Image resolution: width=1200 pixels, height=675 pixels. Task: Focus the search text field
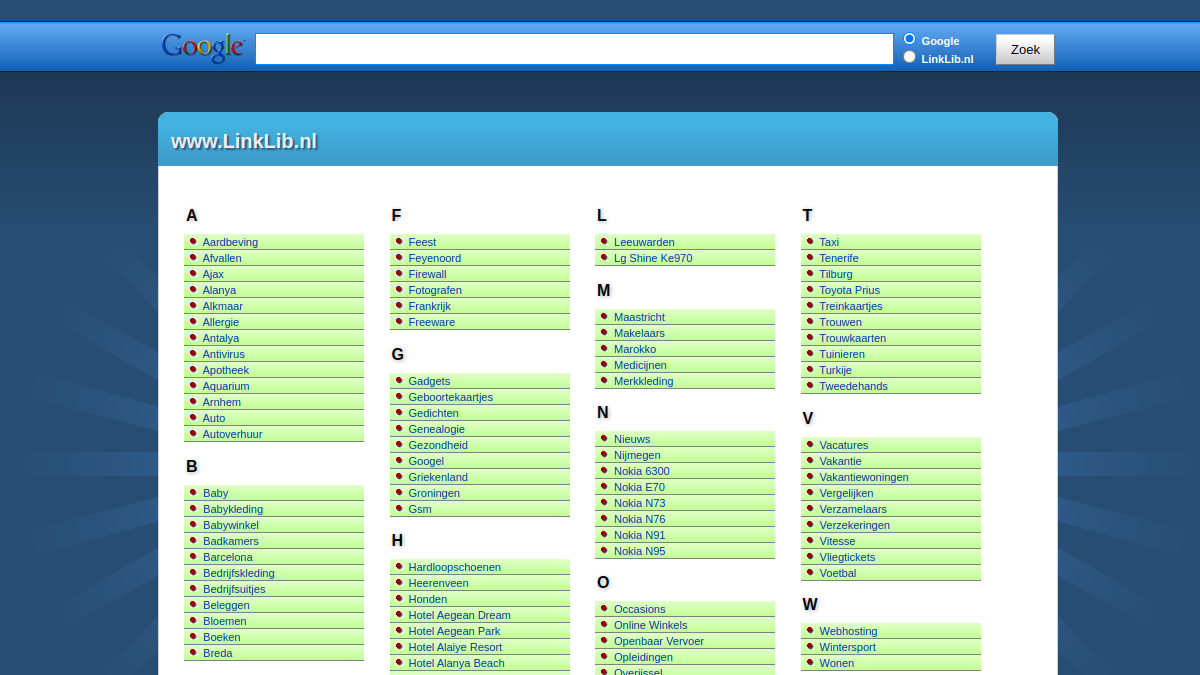574,49
